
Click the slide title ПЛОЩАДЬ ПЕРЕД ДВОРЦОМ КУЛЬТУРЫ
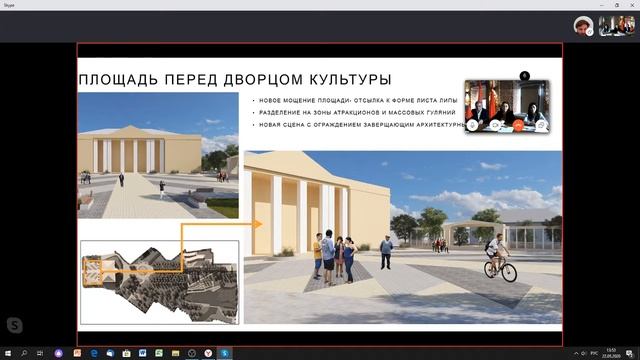click(x=235, y=80)
